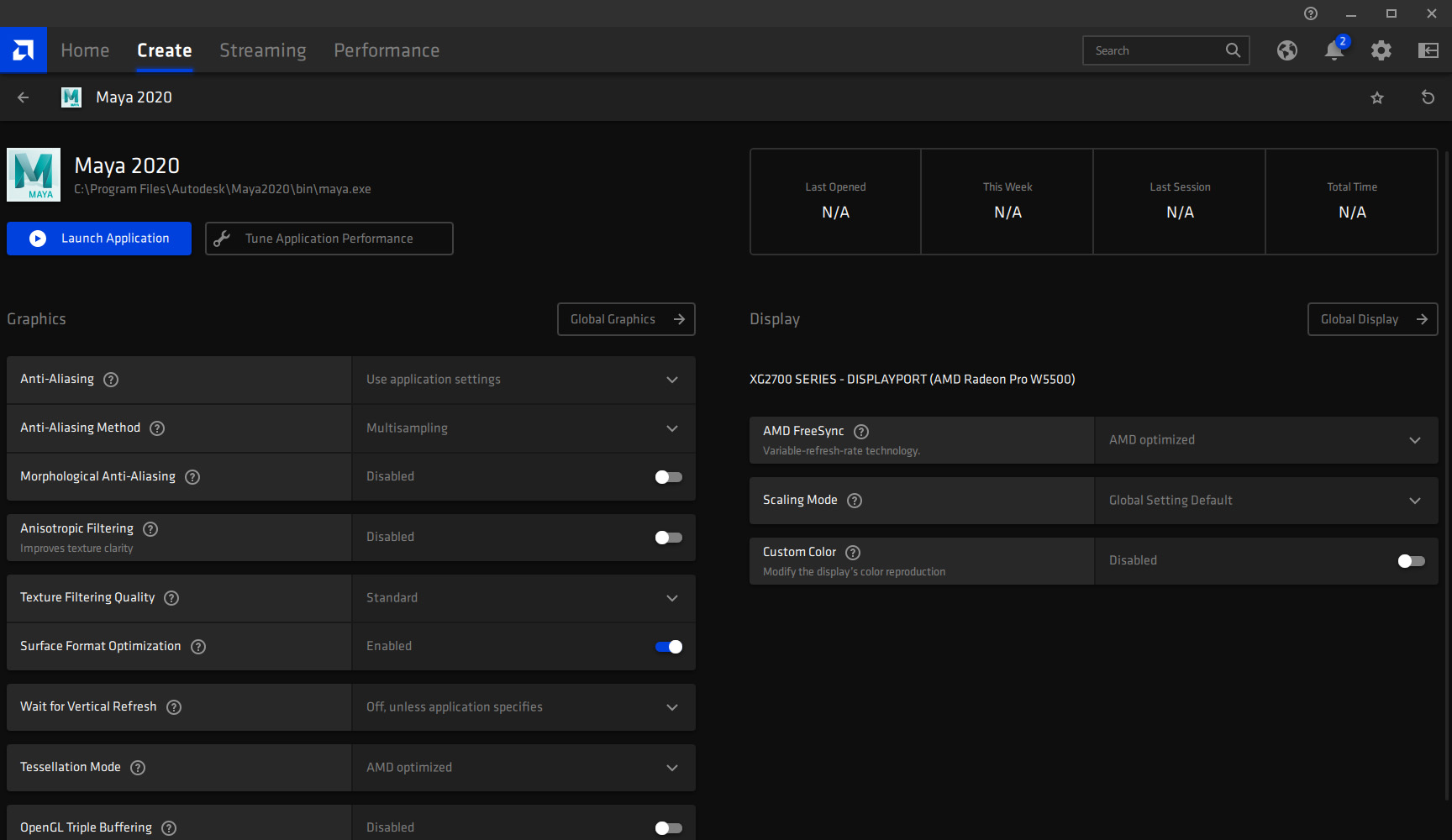Viewport: 1452px width, 840px height.
Task: Show help for Anisotropic Filtering
Action: [150, 529]
